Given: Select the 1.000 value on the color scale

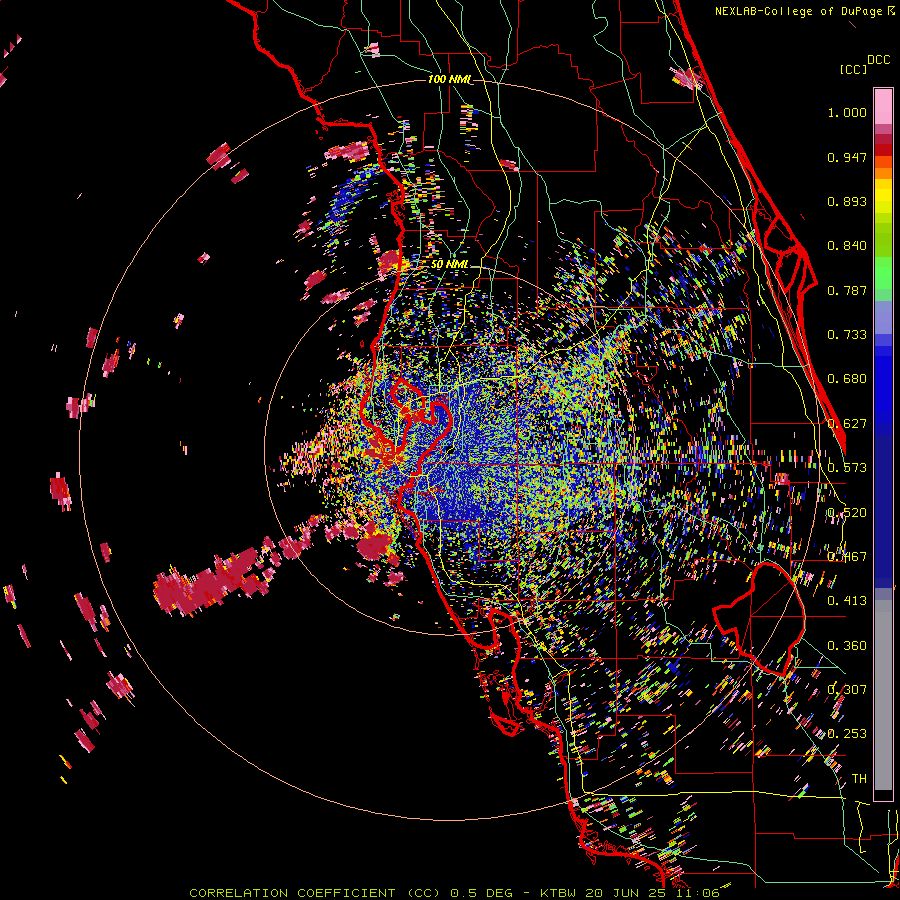Looking at the screenshot, I should 847,112.
